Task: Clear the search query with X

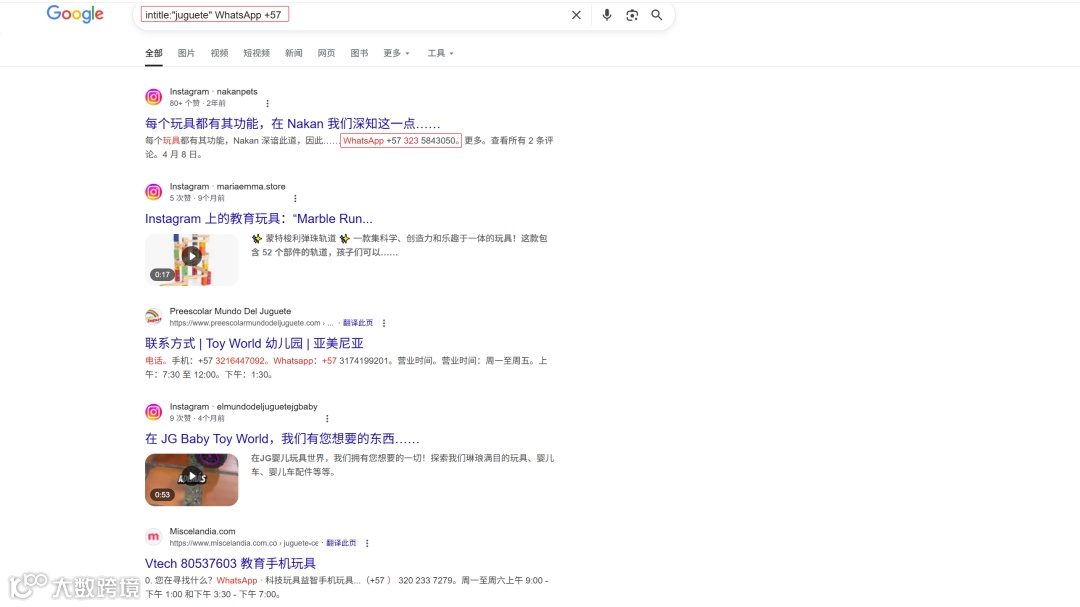Action: (x=577, y=14)
